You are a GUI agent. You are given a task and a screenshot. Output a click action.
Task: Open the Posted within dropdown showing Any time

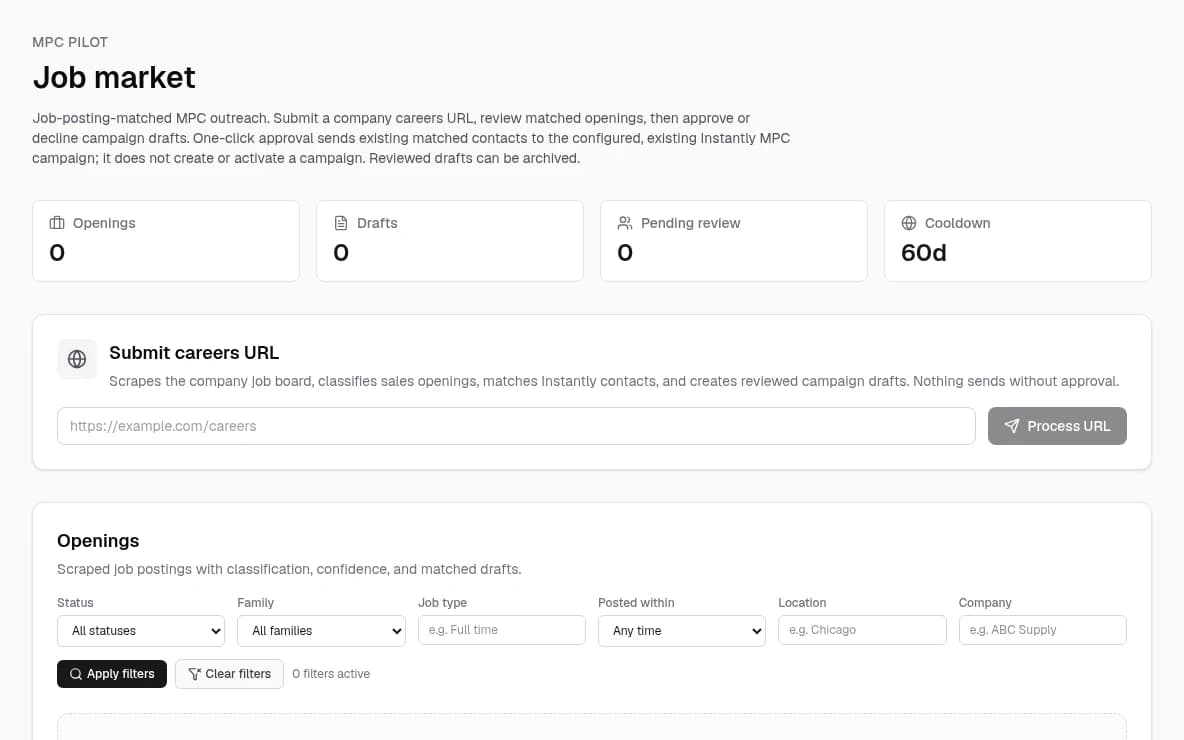(682, 631)
